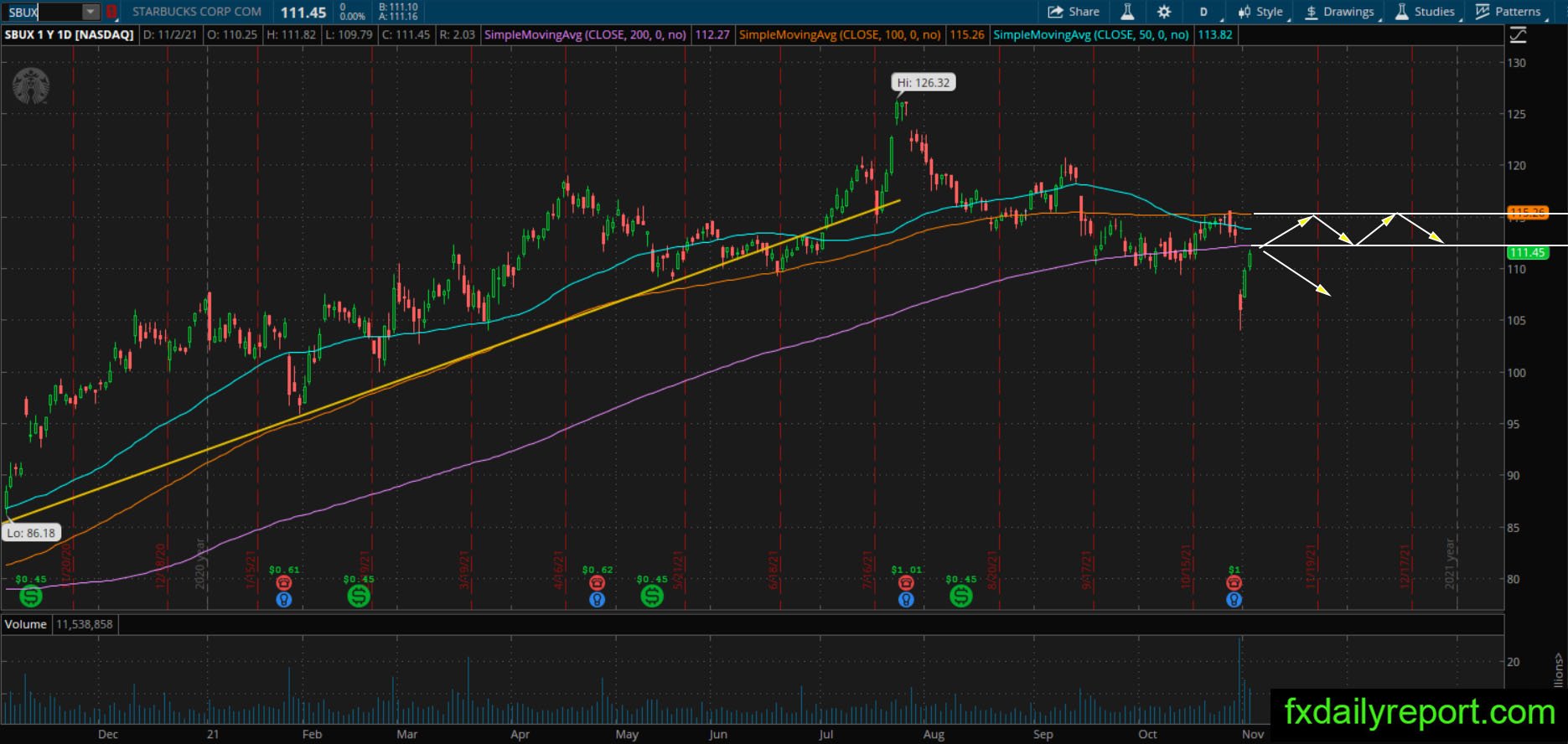Click the $0.45 dividend icon in May
This screenshot has height=744, width=1568.
652,596
